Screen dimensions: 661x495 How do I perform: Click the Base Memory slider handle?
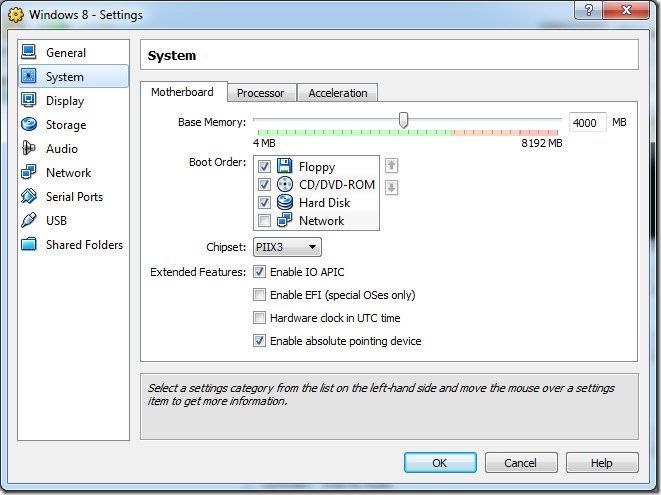coord(403,120)
